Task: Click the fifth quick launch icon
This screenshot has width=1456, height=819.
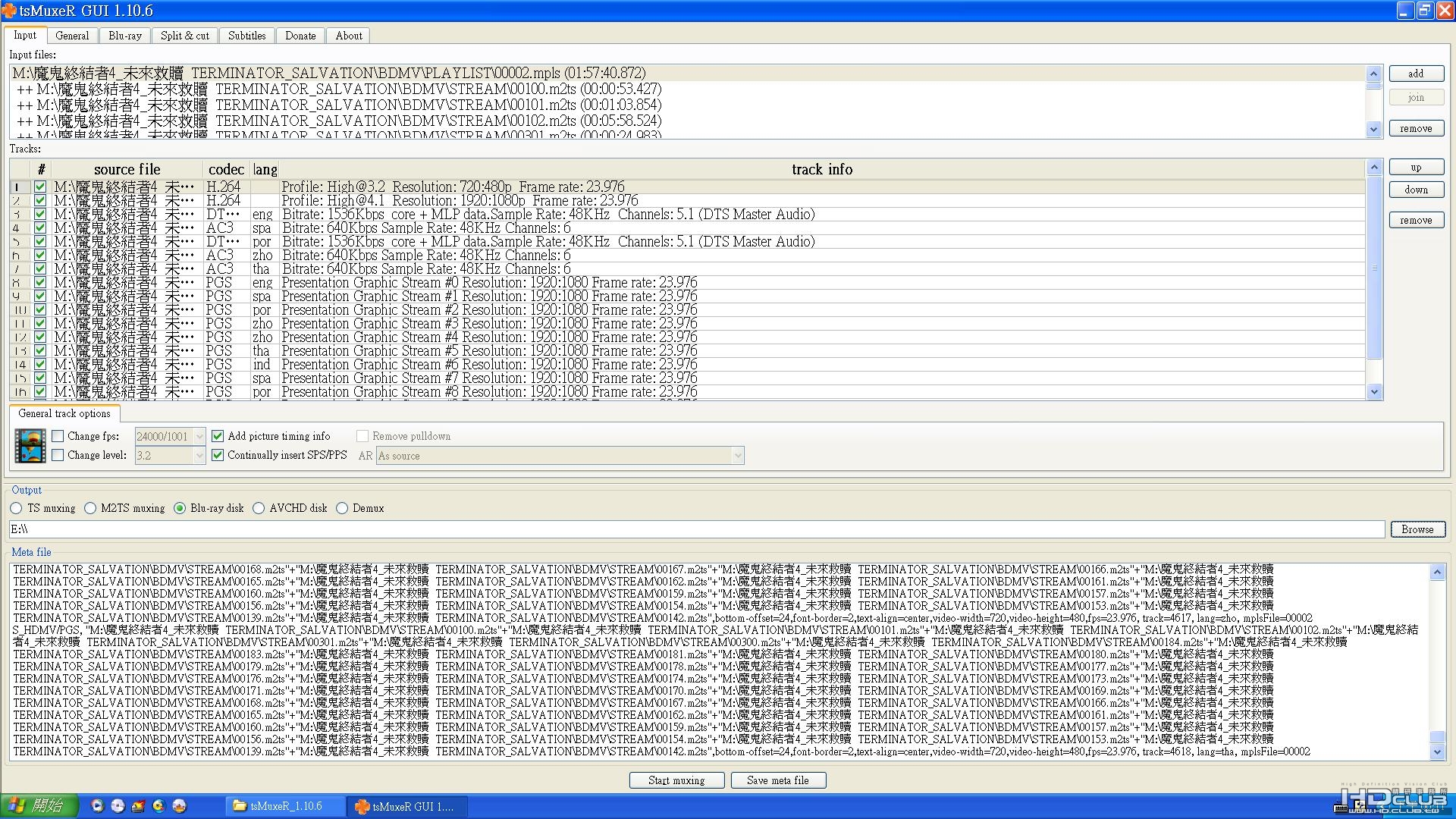Action: (x=179, y=806)
